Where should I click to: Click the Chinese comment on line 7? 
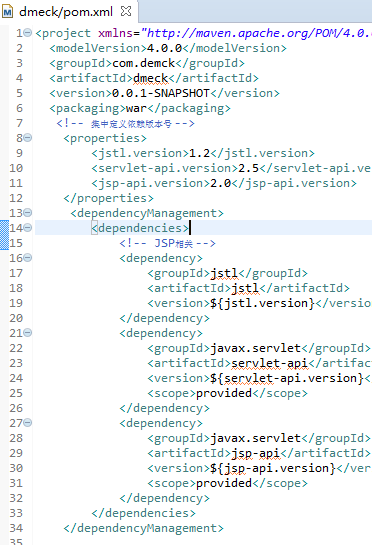tap(126, 123)
